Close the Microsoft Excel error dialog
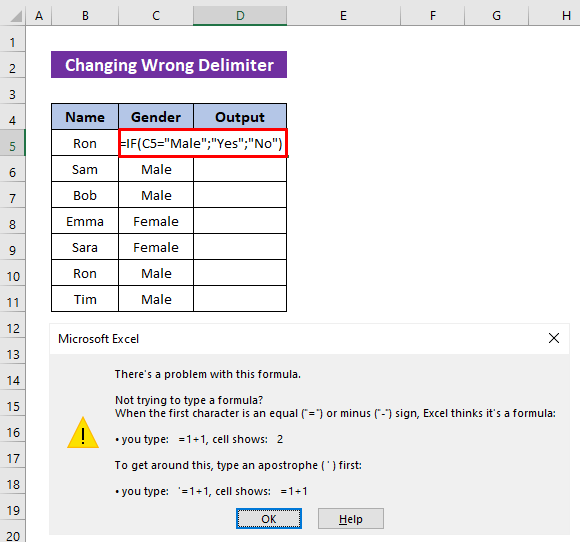This screenshot has height=542, width=580. (554, 338)
